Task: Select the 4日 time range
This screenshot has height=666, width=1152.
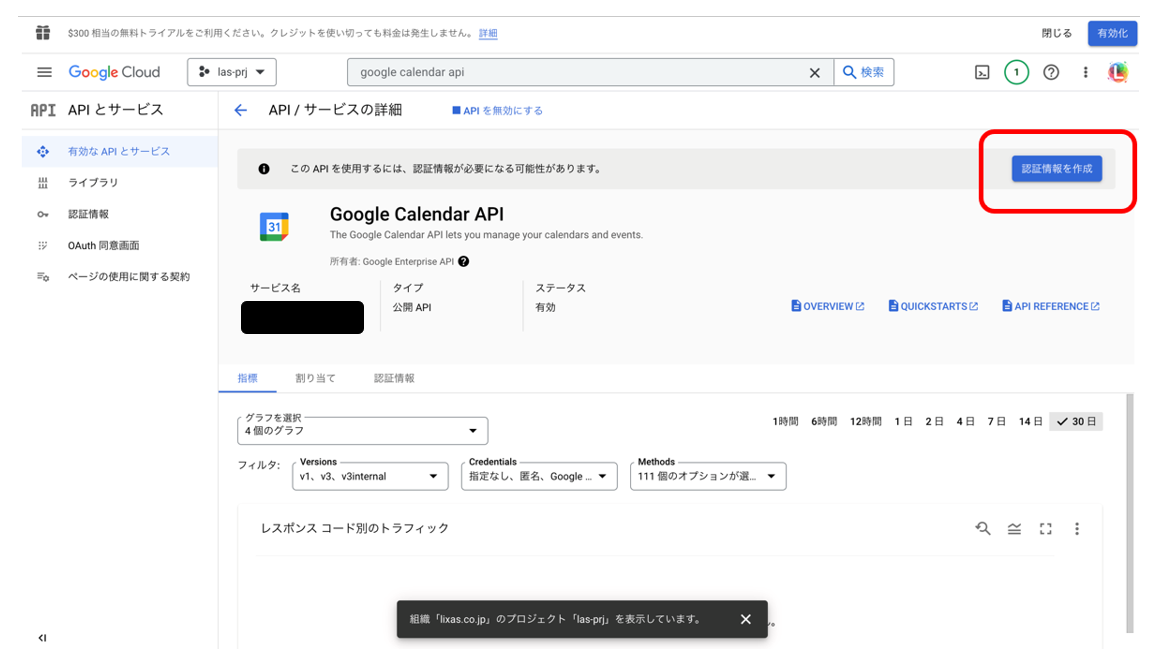Action: click(965, 421)
